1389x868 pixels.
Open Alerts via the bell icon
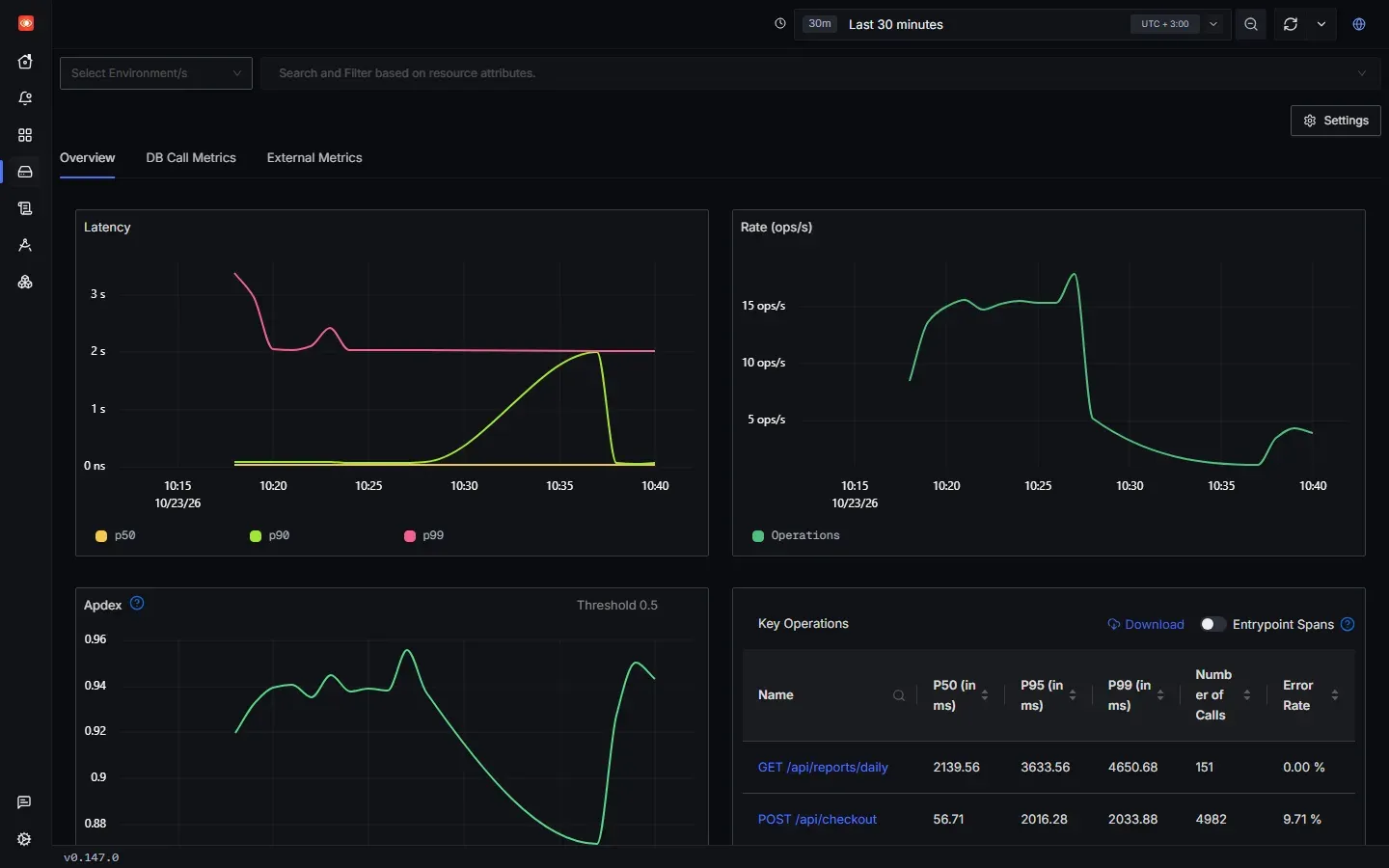(x=25, y=98)
